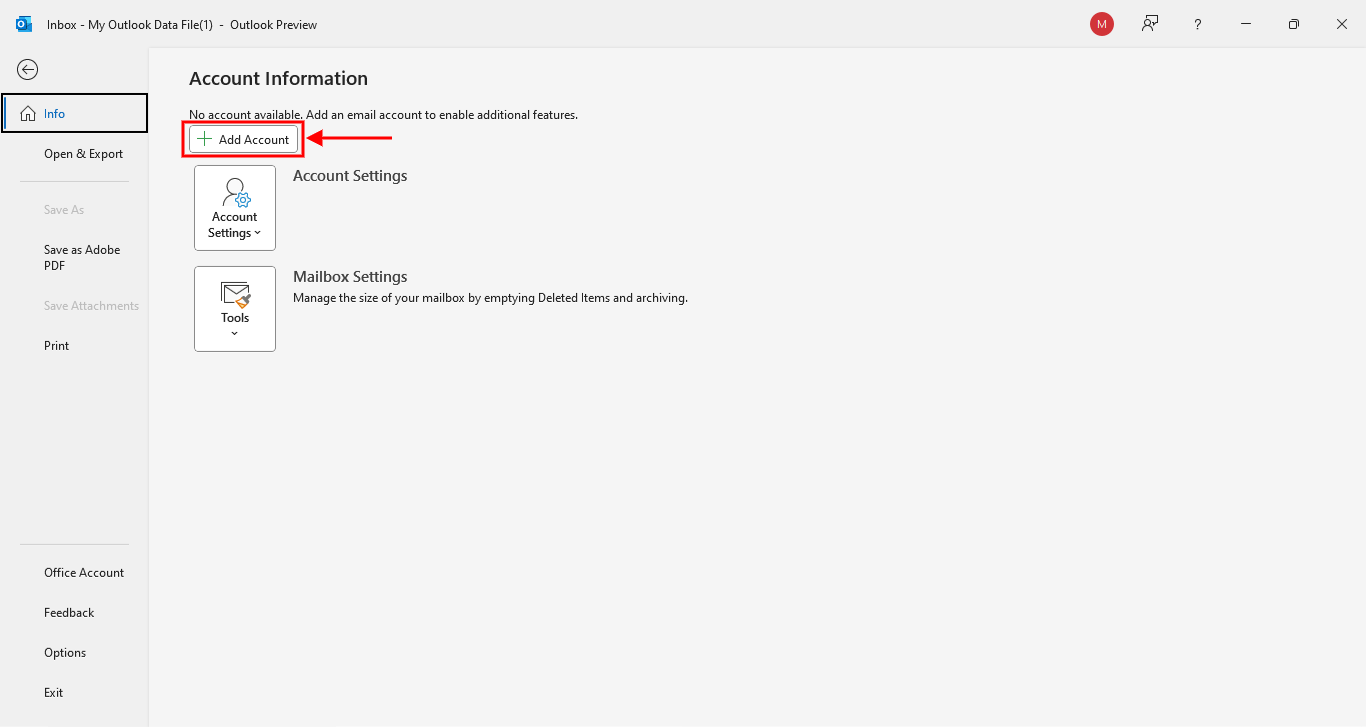Click the Account Information heading
This screenshot has height=727, width=1366.
click(x=278, y=79)
